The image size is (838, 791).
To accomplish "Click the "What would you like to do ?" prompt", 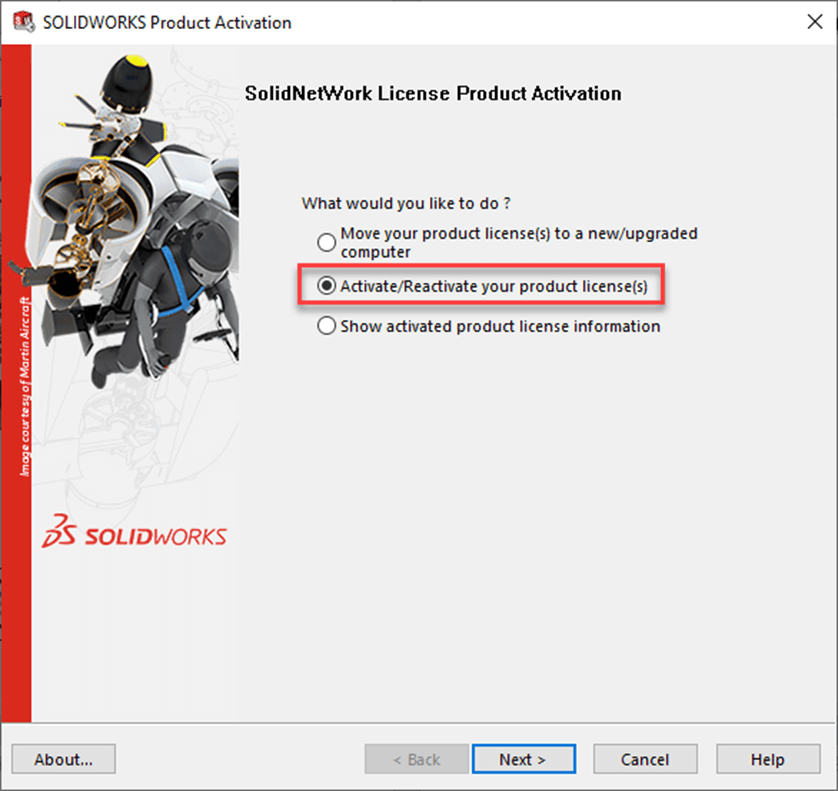I will (x=407, y=203).
